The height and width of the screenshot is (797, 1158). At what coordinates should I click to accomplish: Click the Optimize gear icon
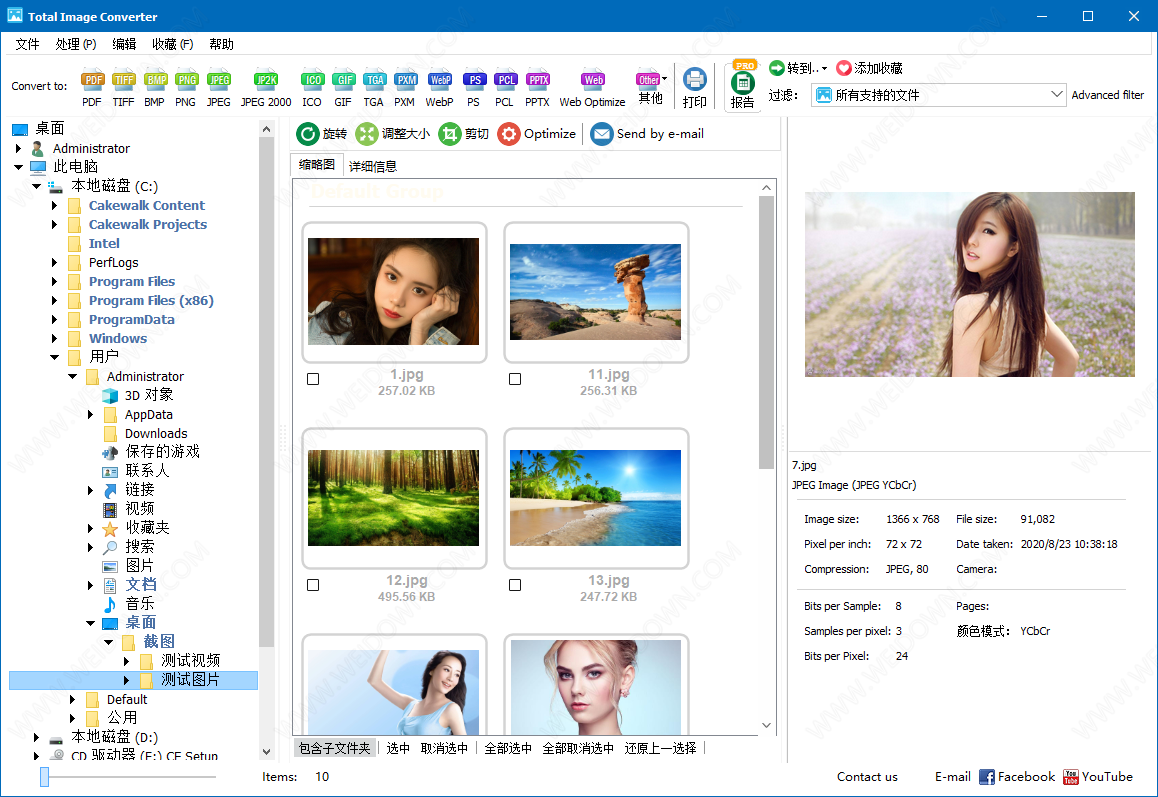509,134
